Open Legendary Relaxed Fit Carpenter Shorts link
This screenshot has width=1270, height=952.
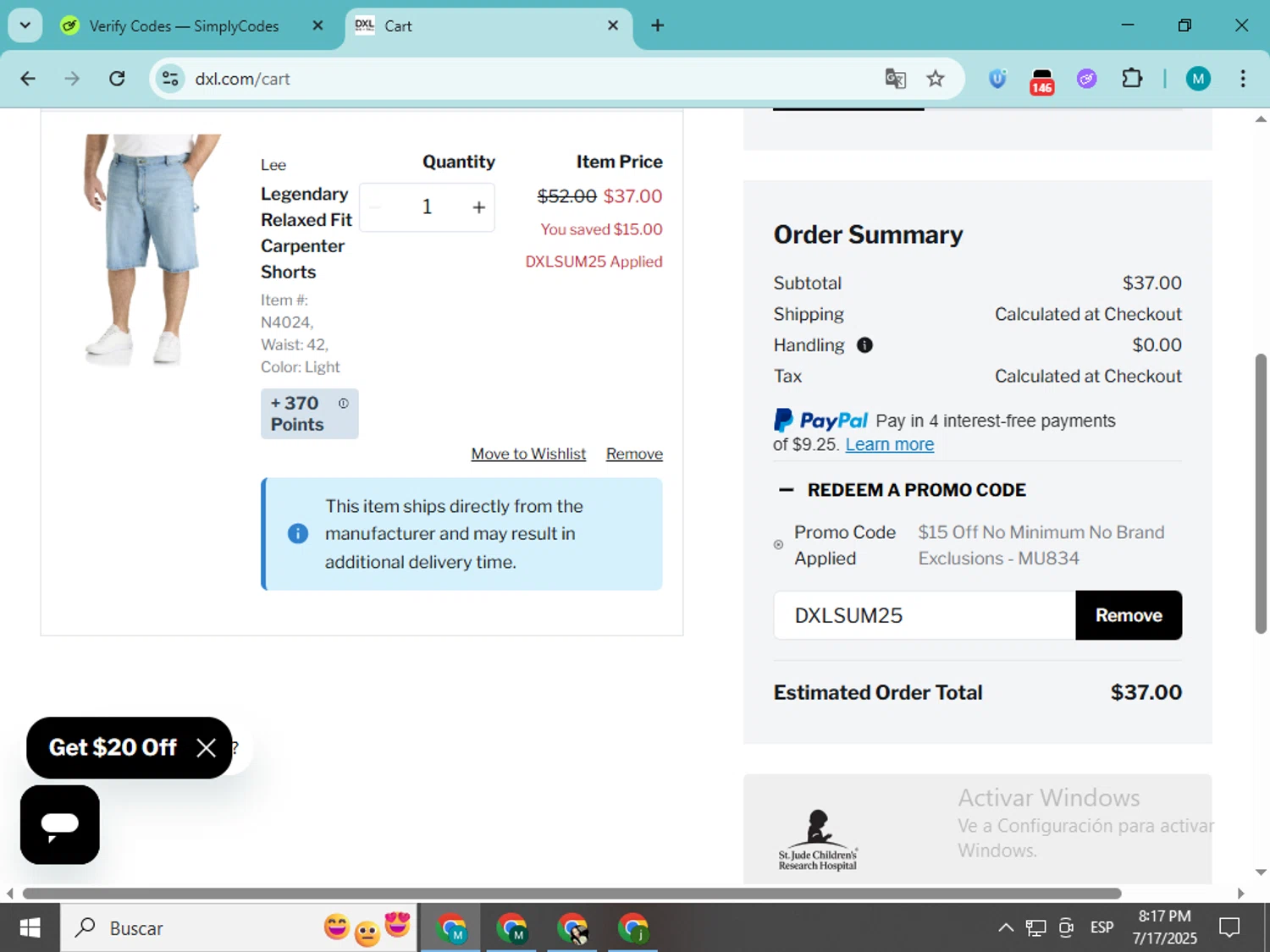[x=306, y=233]
